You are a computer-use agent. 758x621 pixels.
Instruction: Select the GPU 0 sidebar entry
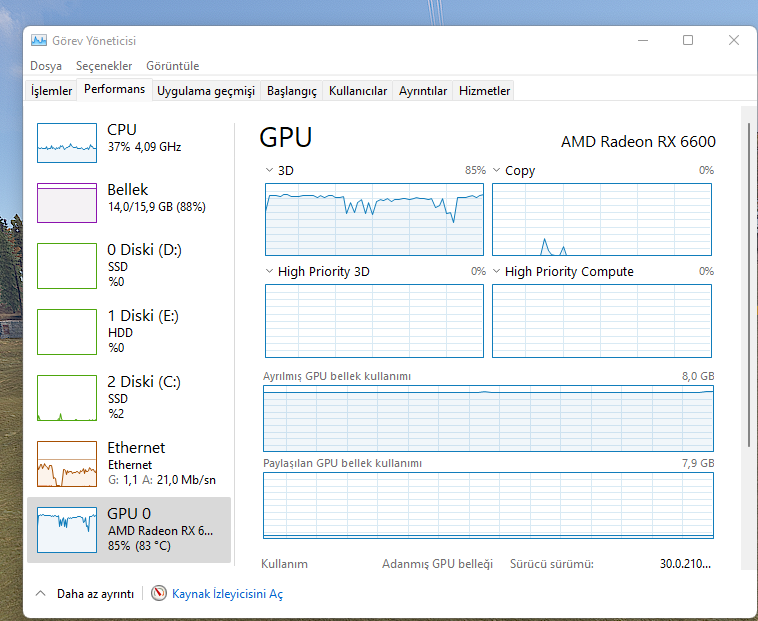tap(129, 530)
